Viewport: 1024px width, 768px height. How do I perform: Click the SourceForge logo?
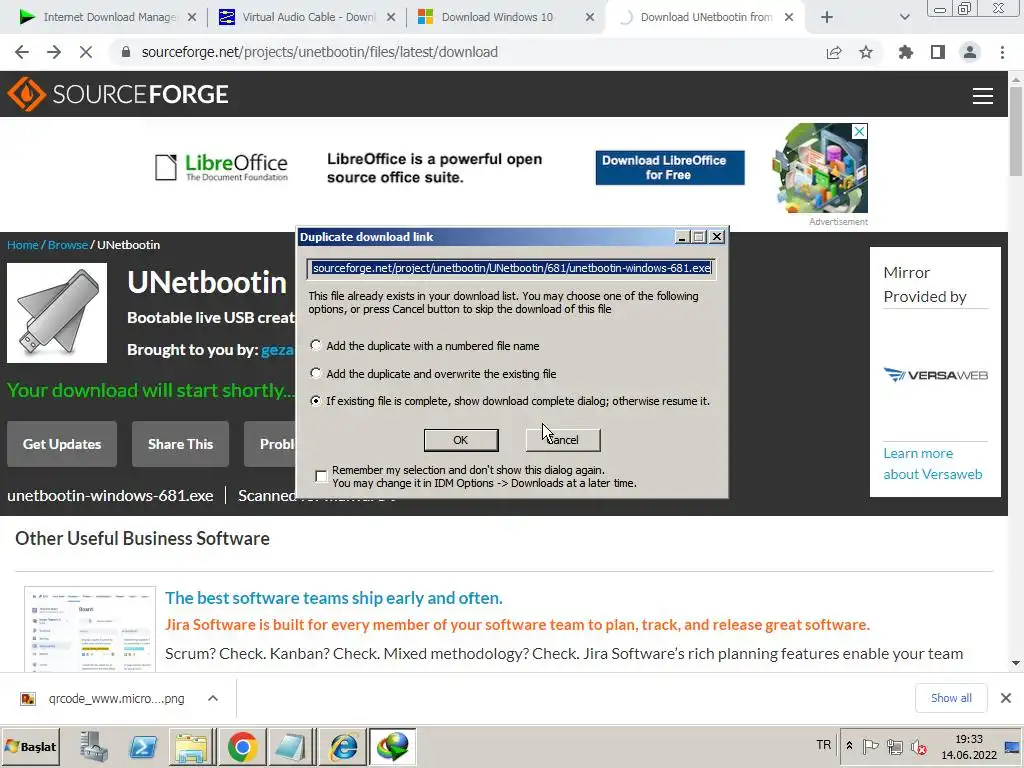[118, 95]
